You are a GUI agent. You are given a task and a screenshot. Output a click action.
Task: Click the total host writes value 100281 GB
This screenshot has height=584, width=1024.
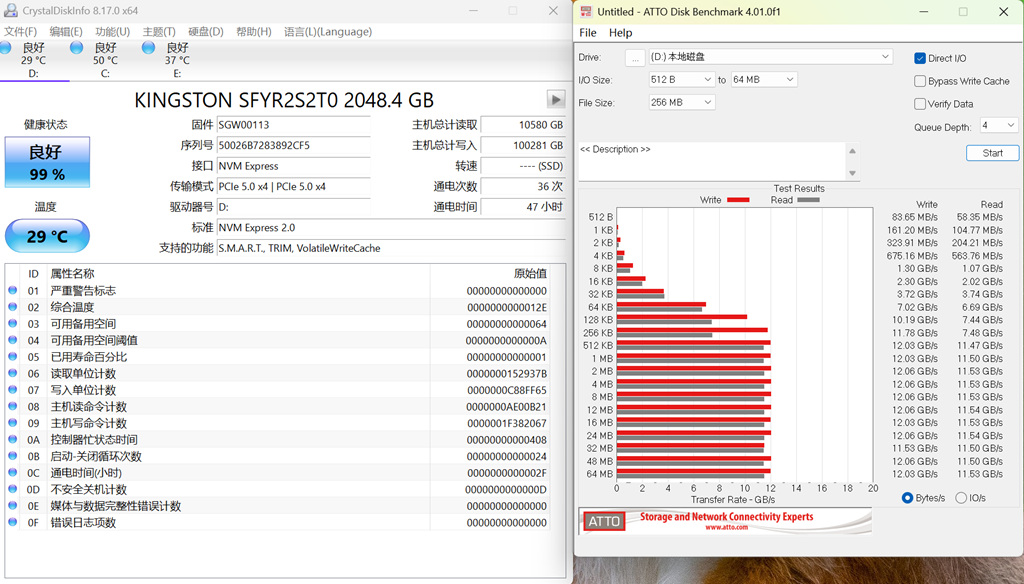[522, 145]
